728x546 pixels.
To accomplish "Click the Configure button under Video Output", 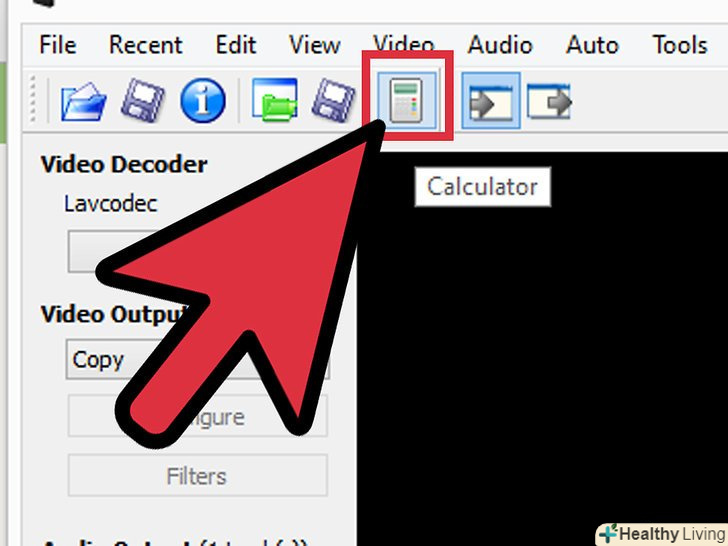I will point(198,416).
